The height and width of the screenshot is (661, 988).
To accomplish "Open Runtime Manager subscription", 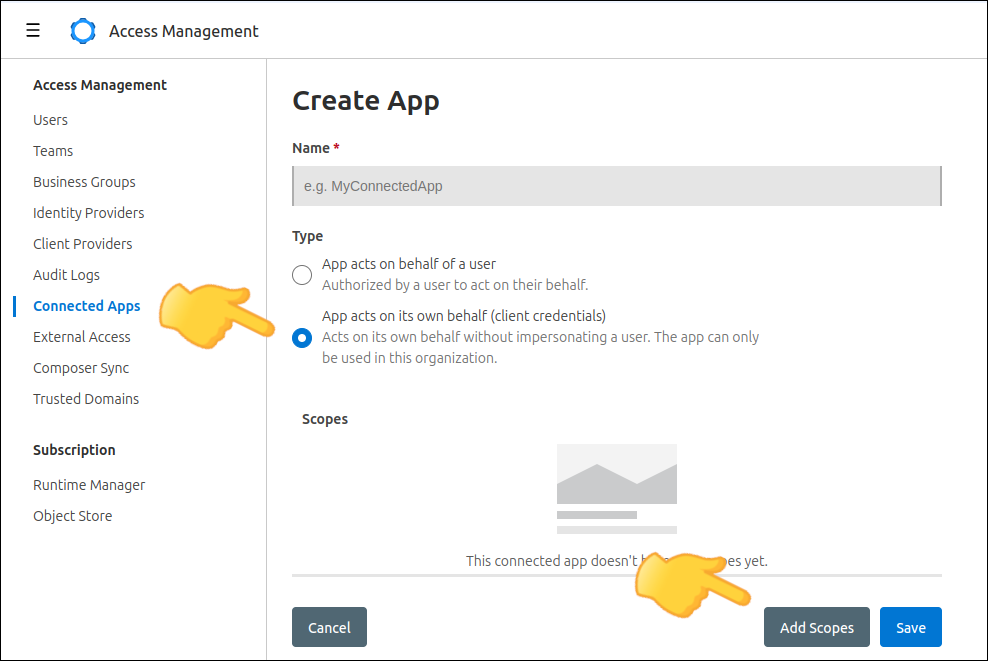I will 89,485.
